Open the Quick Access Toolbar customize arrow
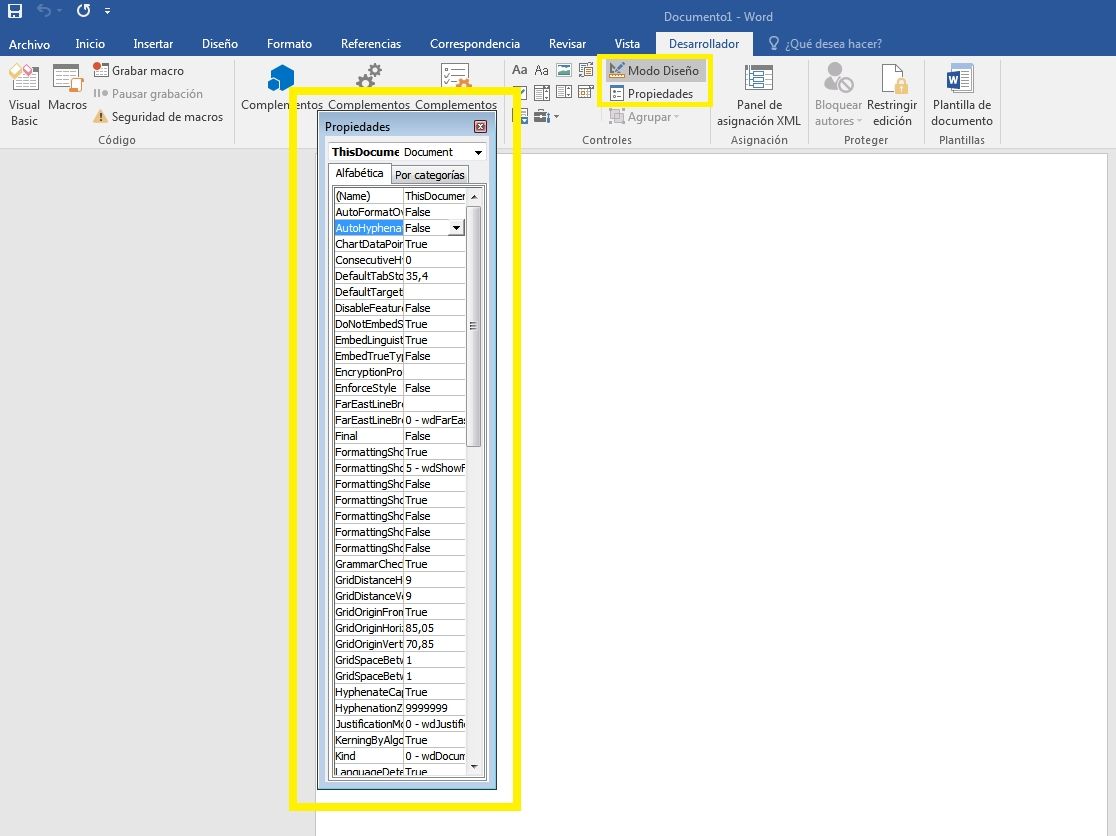 click(108, 11)
